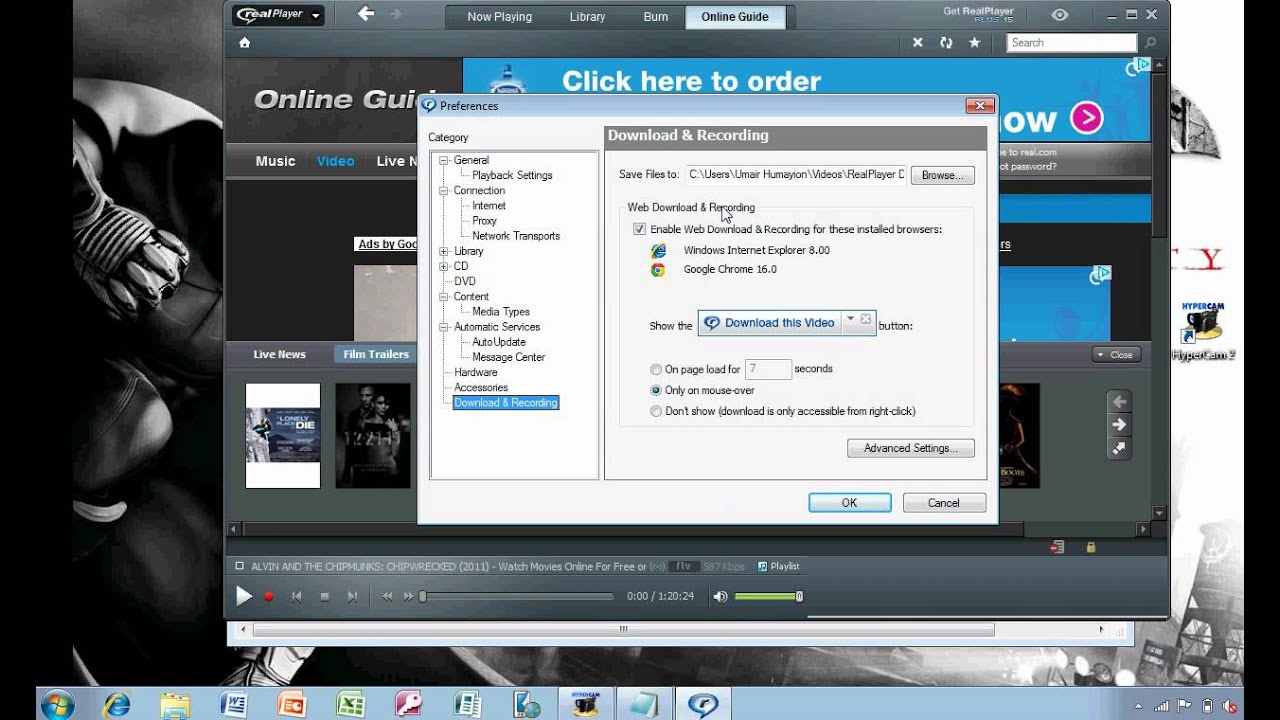This screenshot has width=1280, height=720.
Task: Click the red record button
Action: pos(269,596)
